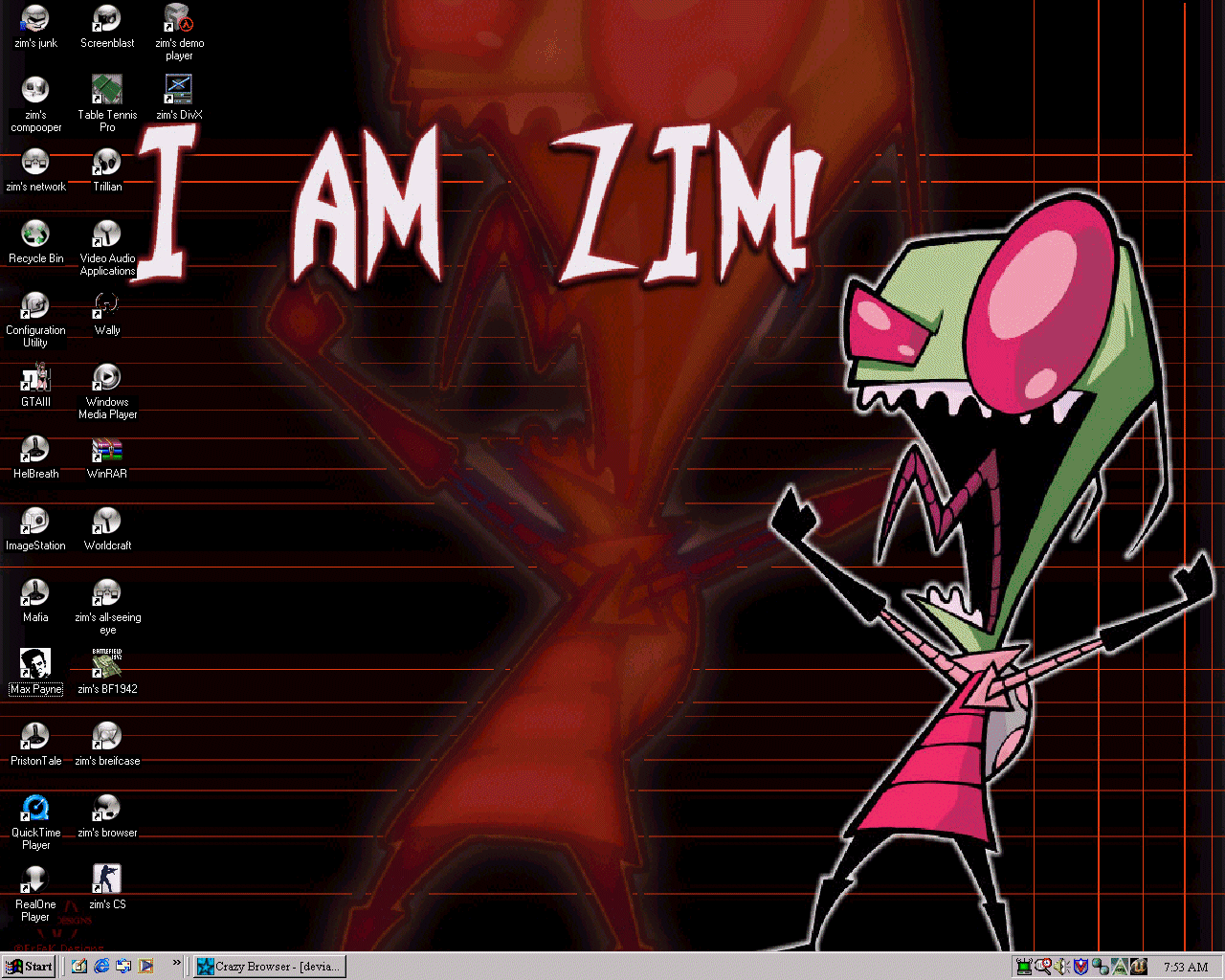Select the QuickTime Player shortcut
1225x980 pixels.
(35, 822)
